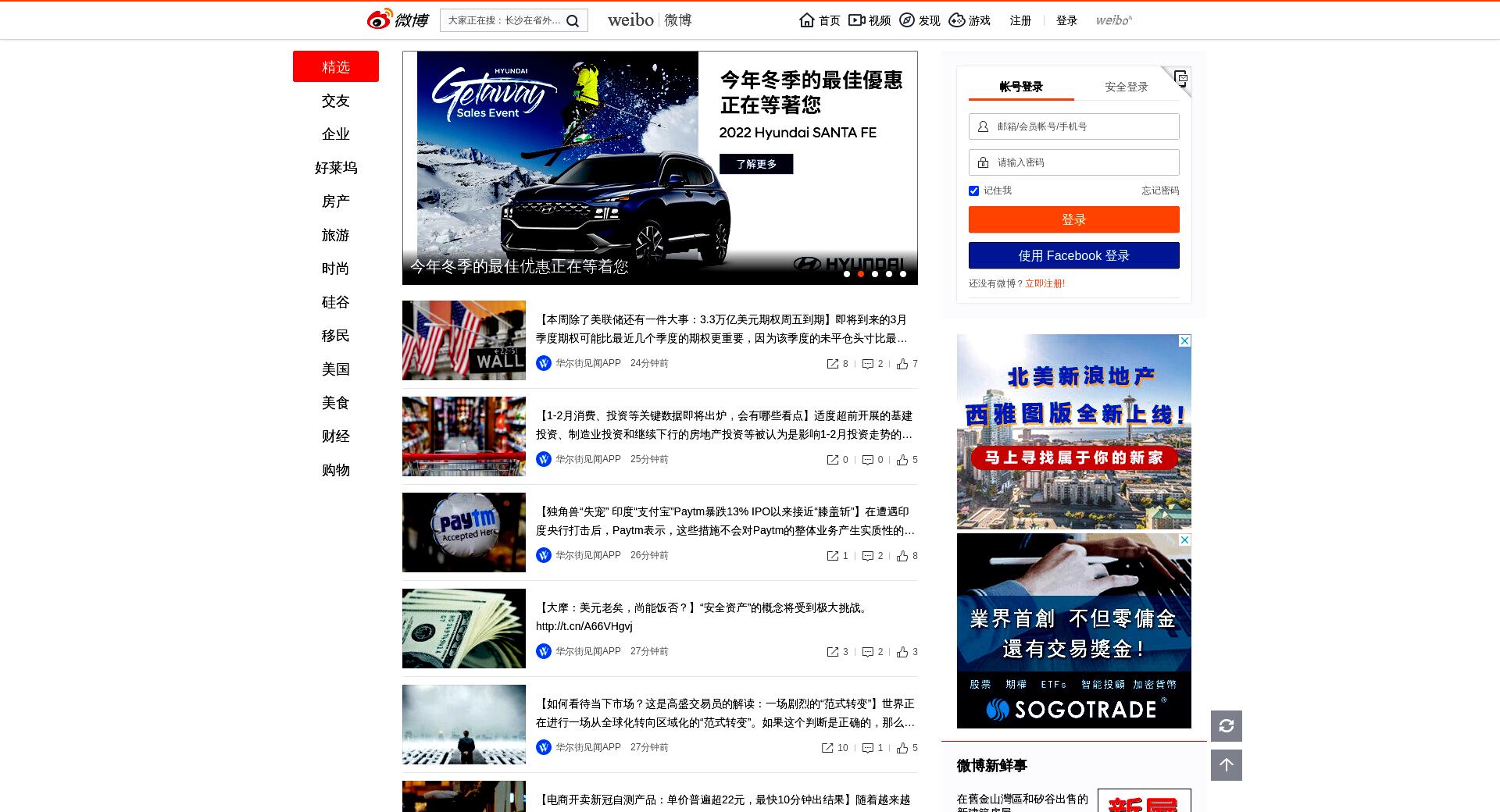Open the 发现 discover icon link
Screen dimensions: 1500x812
(920, 20)
